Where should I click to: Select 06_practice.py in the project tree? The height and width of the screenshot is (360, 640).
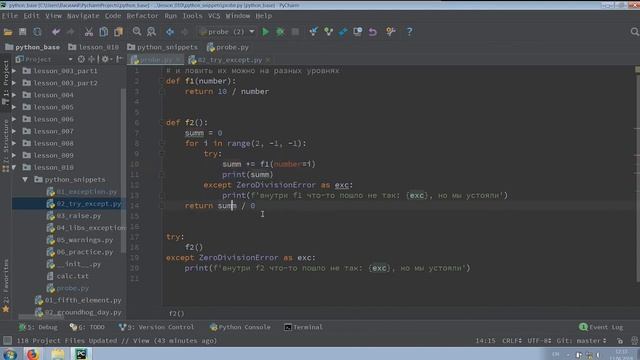tap(85, 252)
